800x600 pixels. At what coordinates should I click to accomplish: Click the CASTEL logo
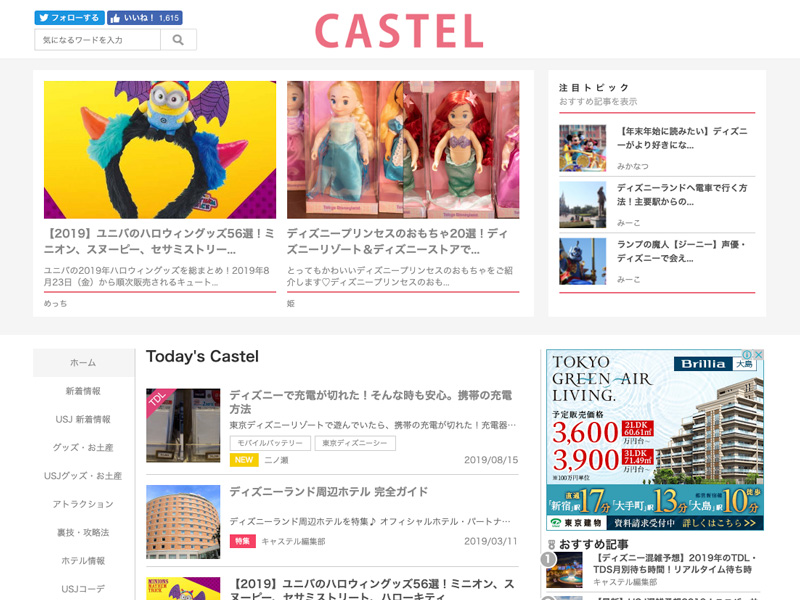pos(399,32)
